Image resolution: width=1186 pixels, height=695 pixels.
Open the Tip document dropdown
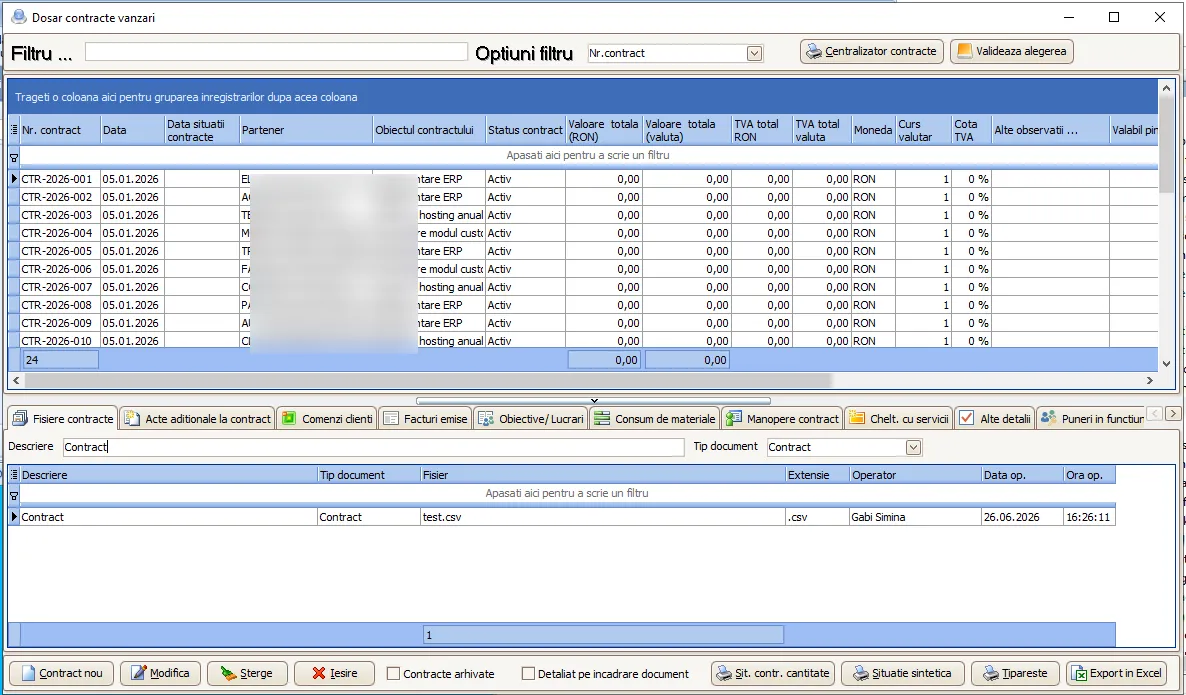click(x=914, y=447)
